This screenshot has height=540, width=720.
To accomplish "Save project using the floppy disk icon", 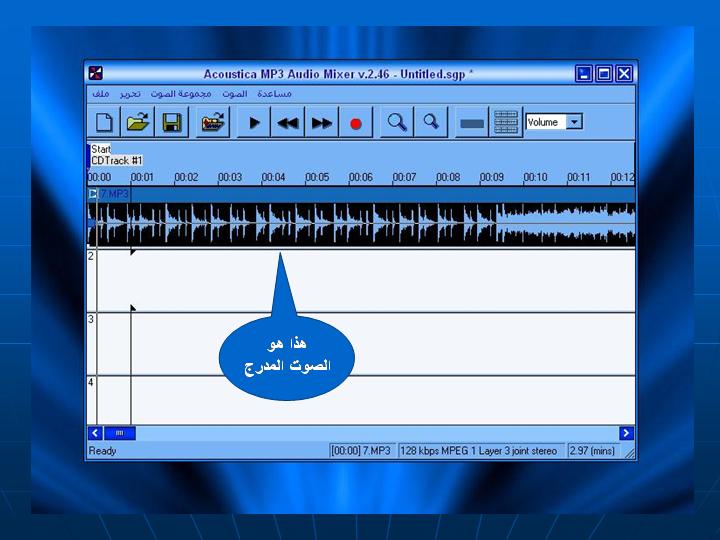I will pos(172,123).
